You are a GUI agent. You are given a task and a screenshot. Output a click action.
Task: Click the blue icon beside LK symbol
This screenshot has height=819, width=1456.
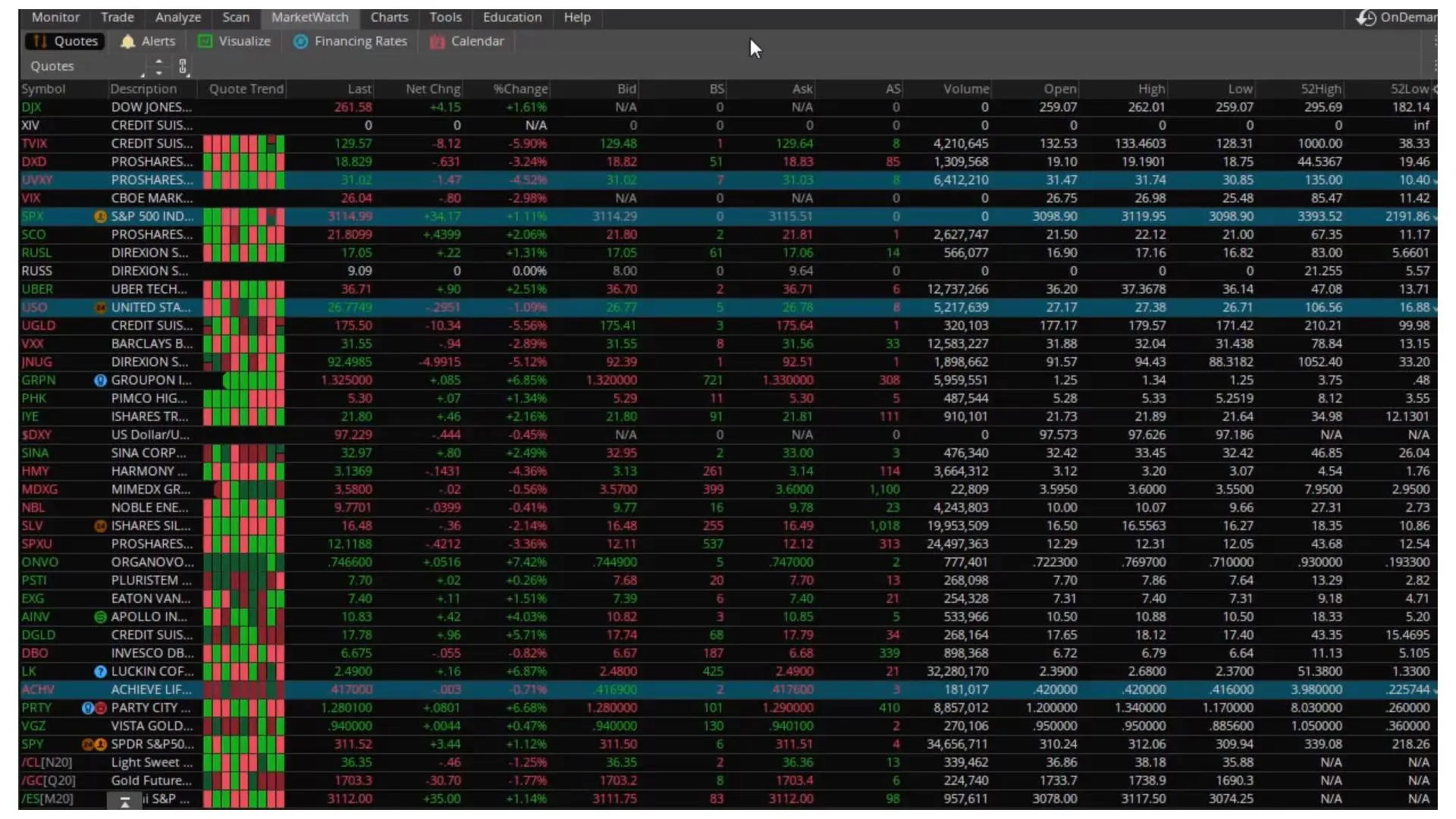pyautogui.click(x=100, y=672)
